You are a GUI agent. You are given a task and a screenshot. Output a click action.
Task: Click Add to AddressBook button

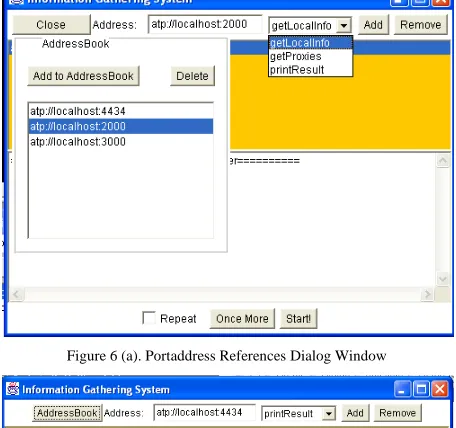tap(83, 76)
